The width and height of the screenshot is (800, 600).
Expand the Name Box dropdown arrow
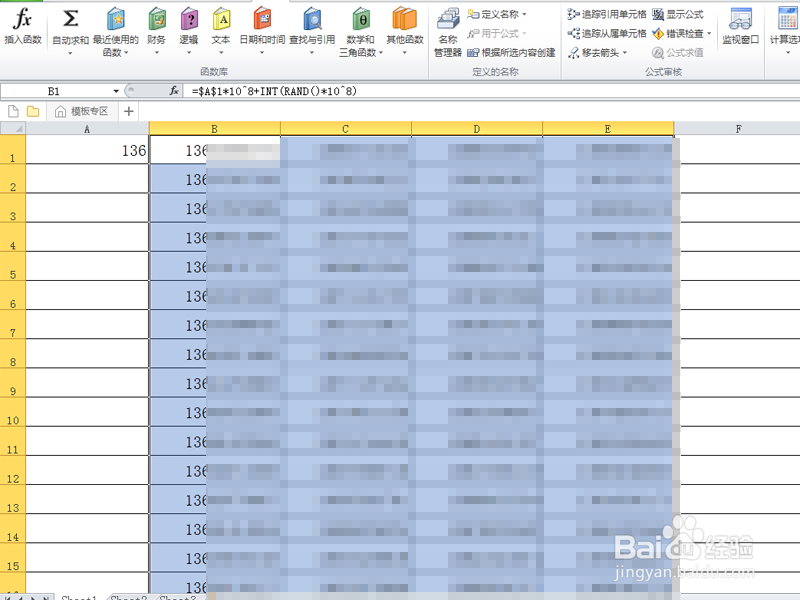pyautogui.click(x=116, y=91)
